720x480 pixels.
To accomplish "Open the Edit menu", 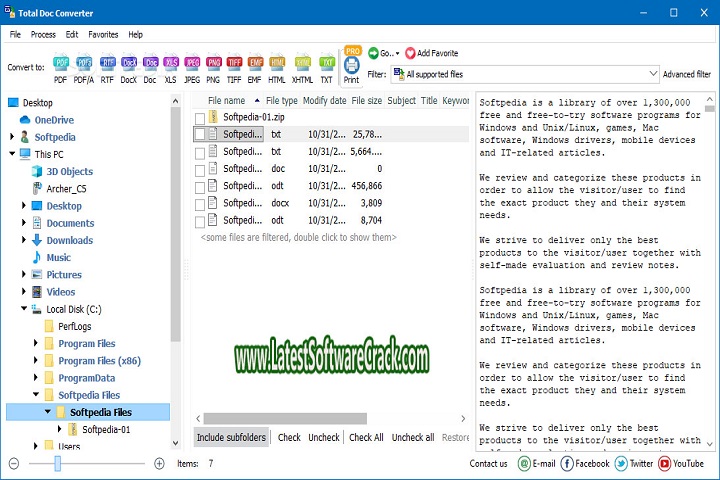I will [72, 34].
